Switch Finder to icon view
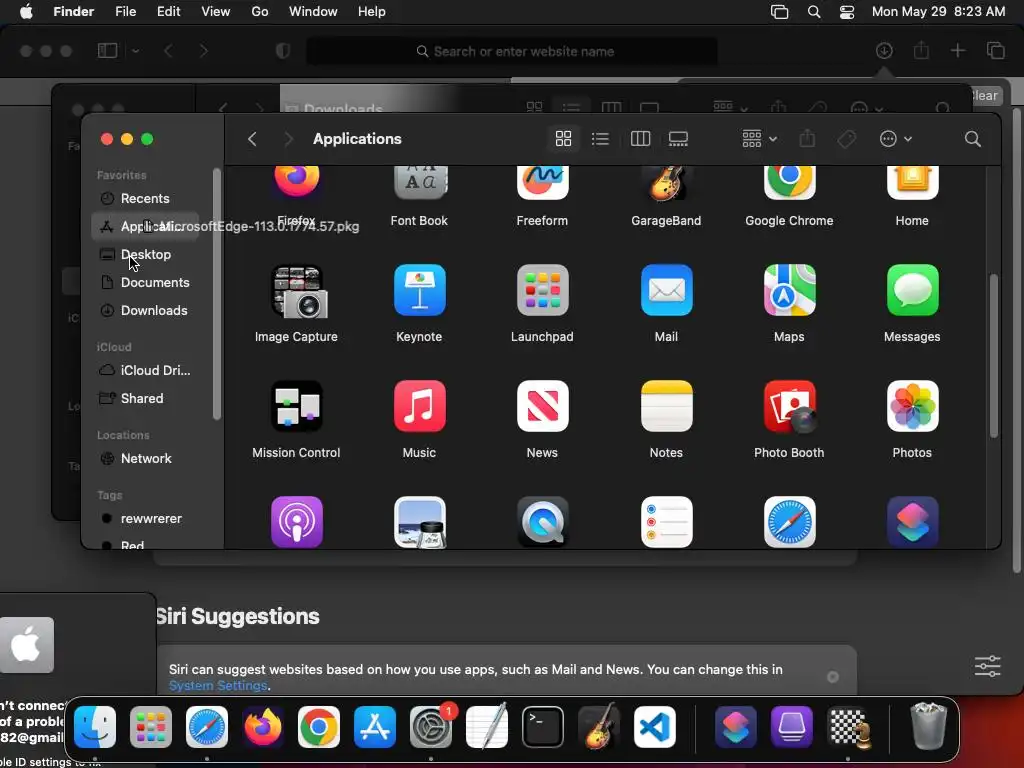 tap(563, 138)
